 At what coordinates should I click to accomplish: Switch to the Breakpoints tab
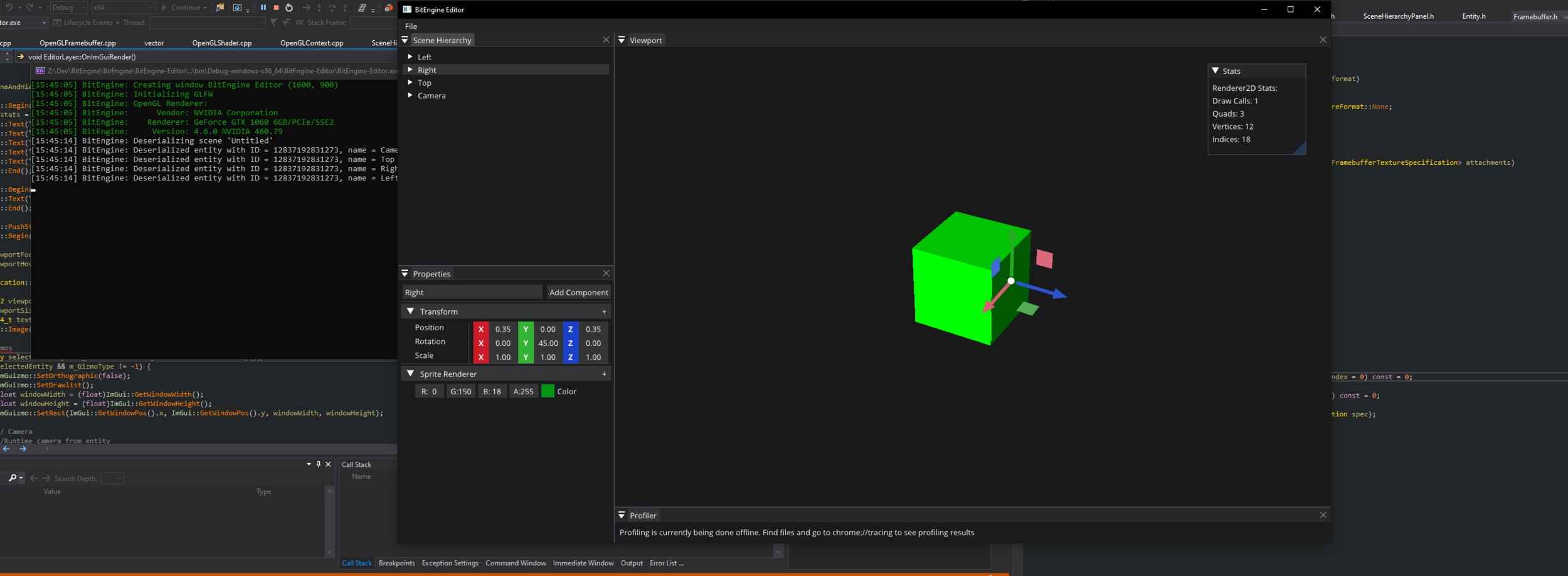[396, 563]
